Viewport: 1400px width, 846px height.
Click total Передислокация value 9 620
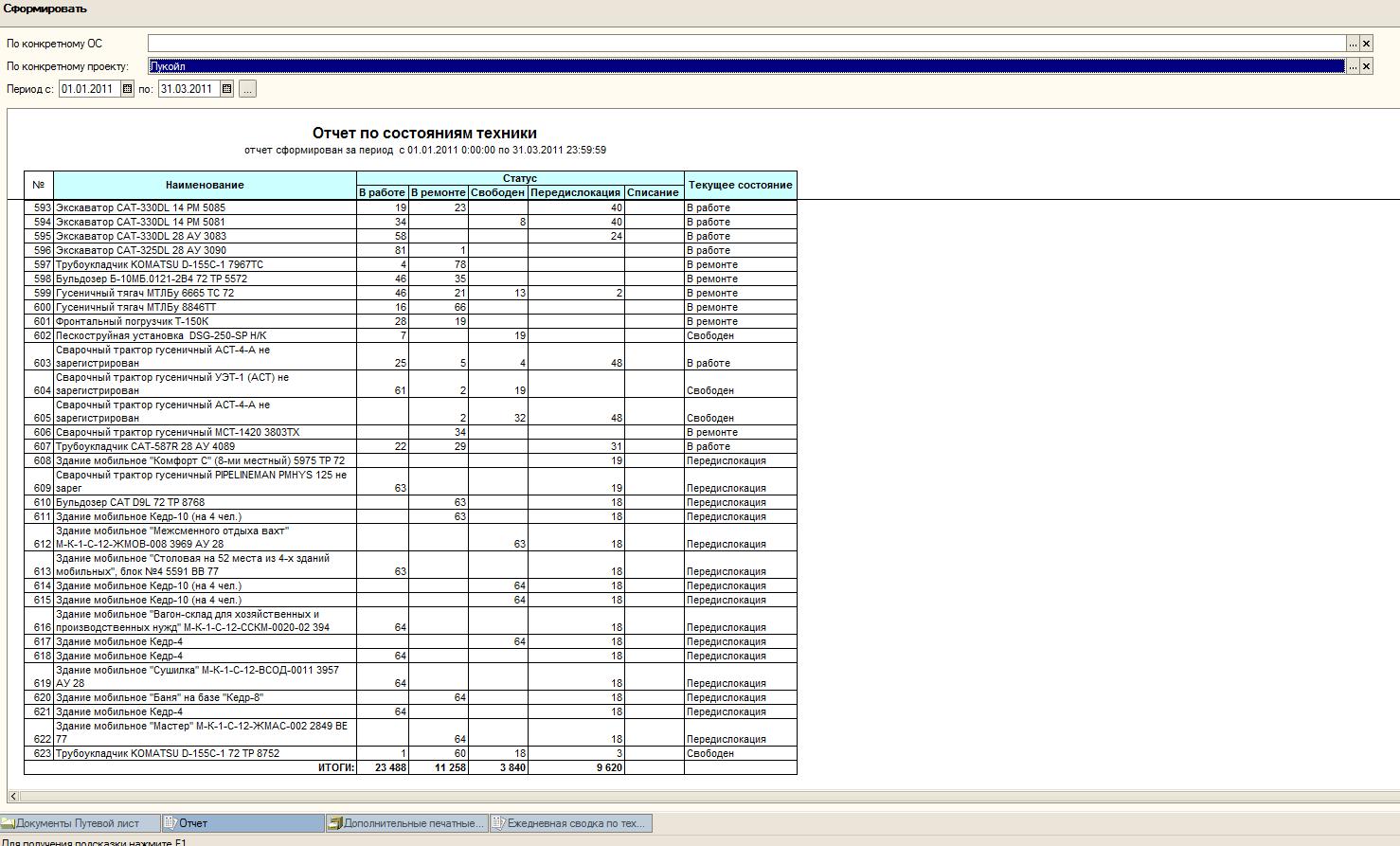tap(608, 767)
